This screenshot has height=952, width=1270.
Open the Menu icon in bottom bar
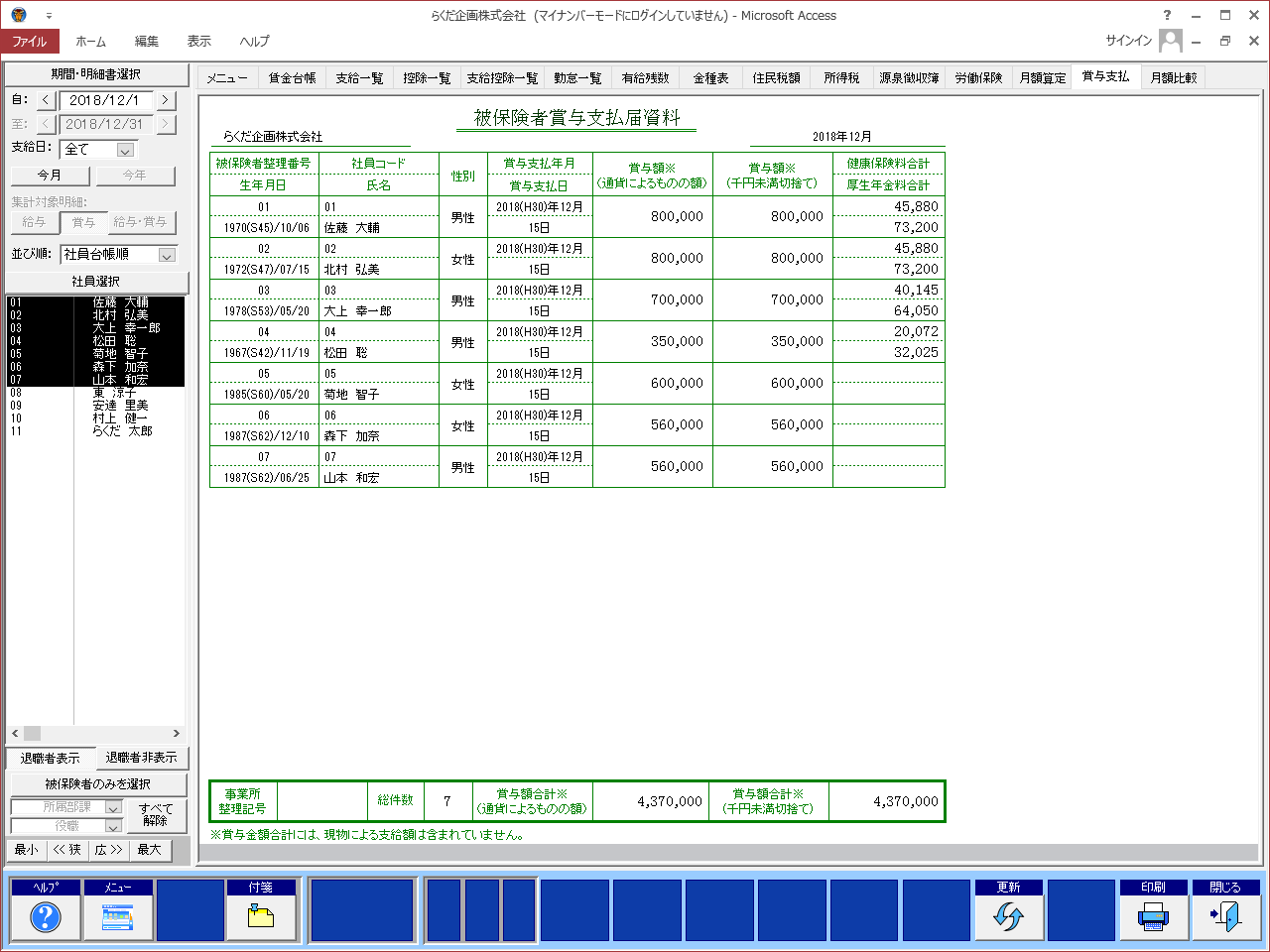pos(118,917)
